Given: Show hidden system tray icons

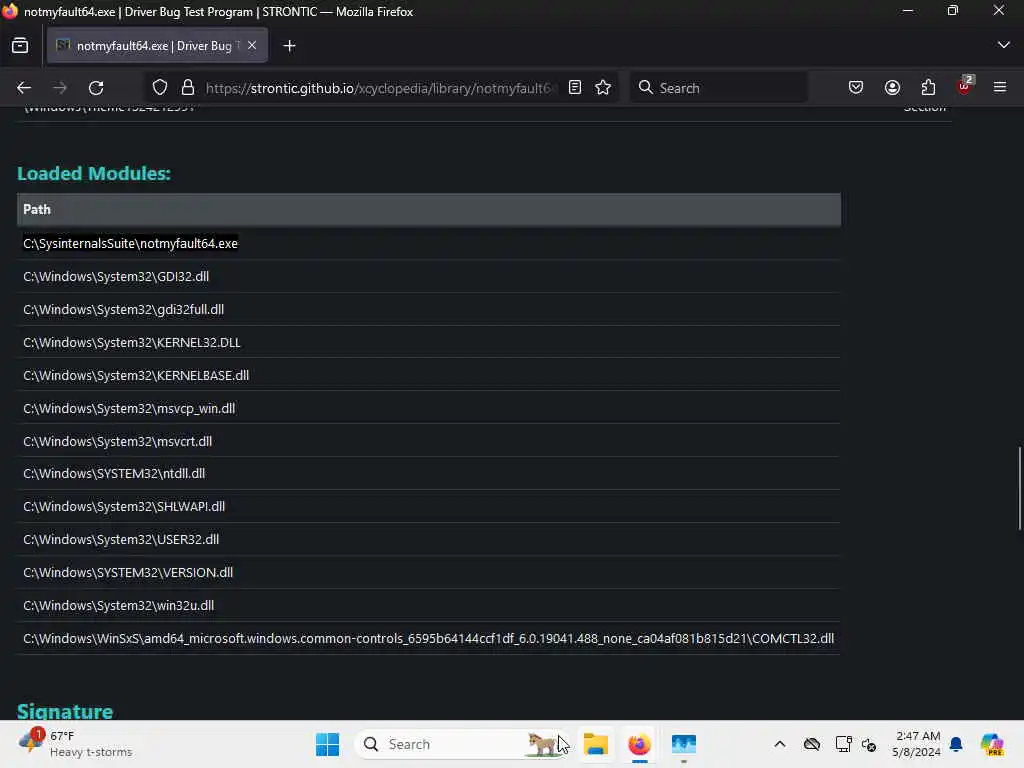Looking at the screenshot, I should tap(780, 744).
